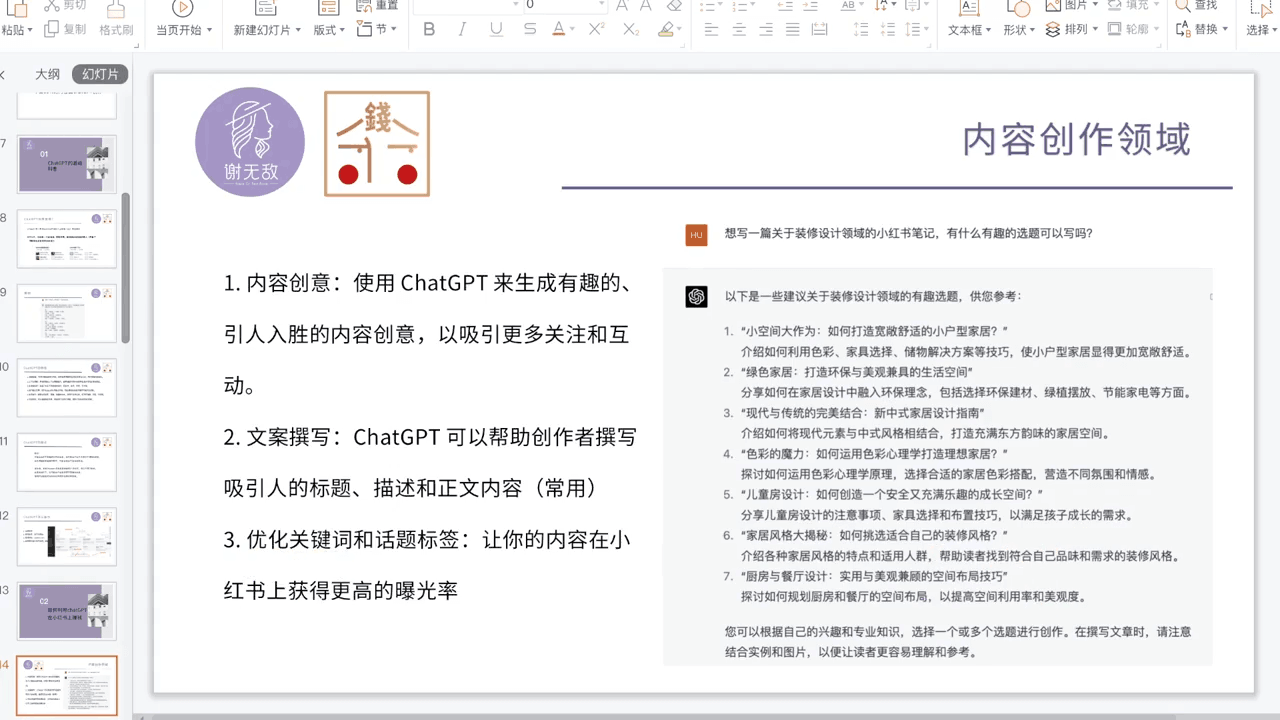
Task: Select slide 13 thumbnail
Action: [67, 611]
